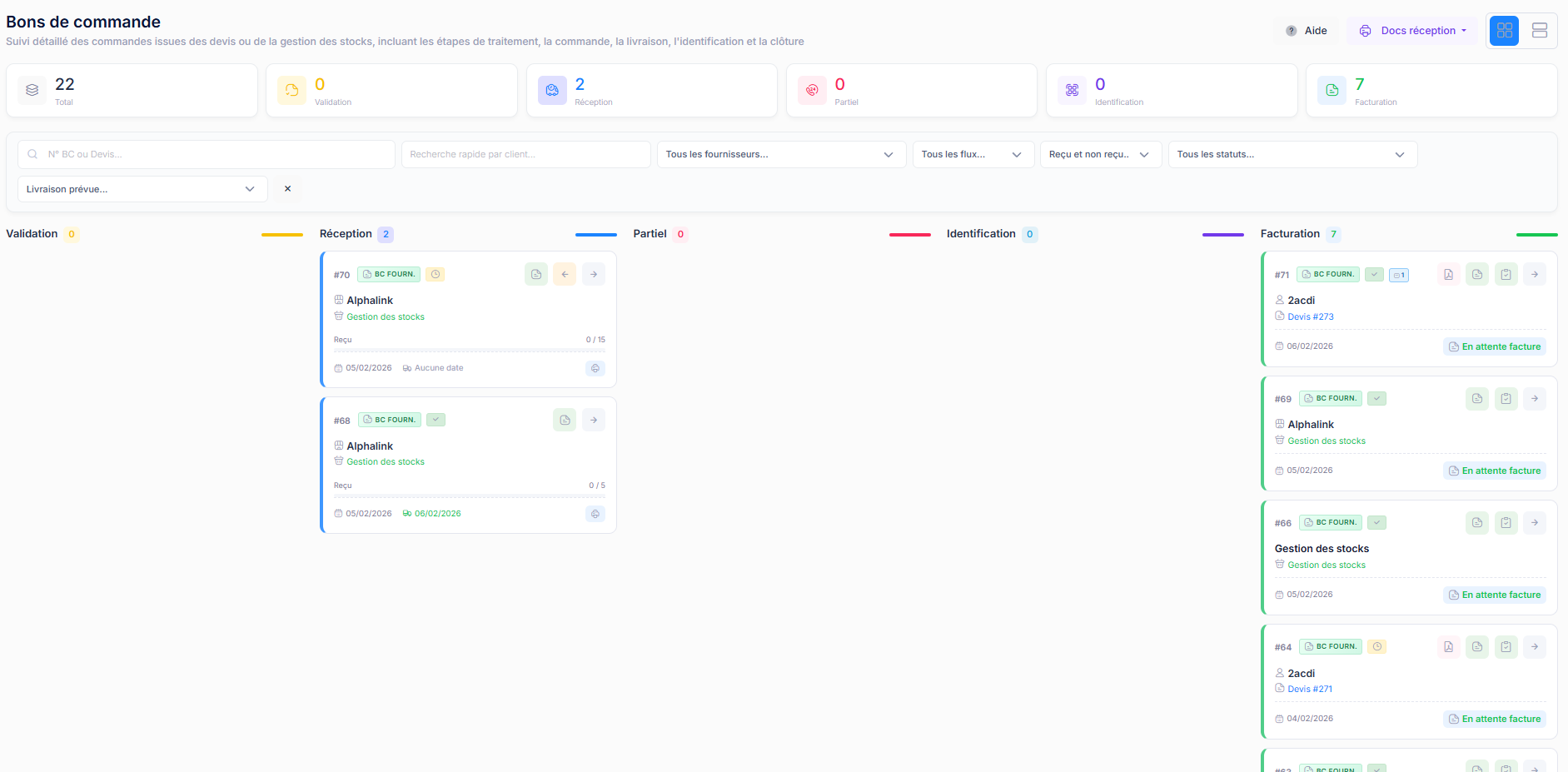1568x772 pixels.
Task: Switch to list view in the top right
Action: pyautogui.click(x=1540, y=31)
